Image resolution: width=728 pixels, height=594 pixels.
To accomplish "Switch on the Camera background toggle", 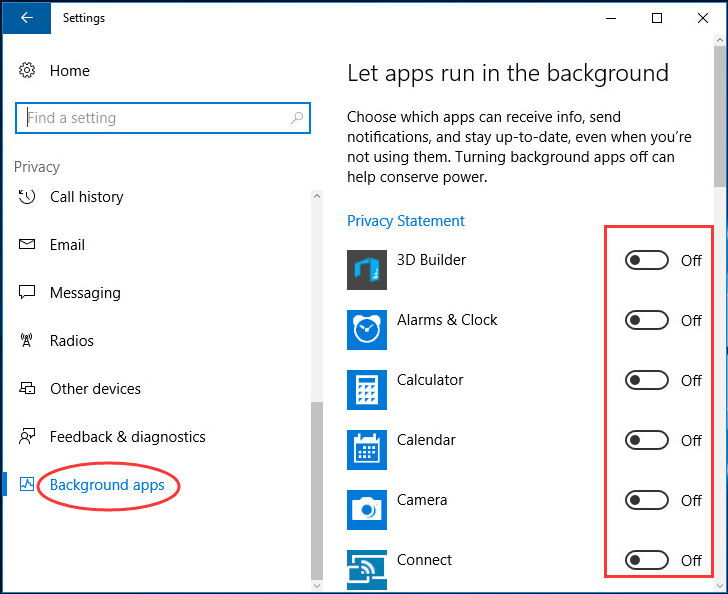I will click(646, 500).
